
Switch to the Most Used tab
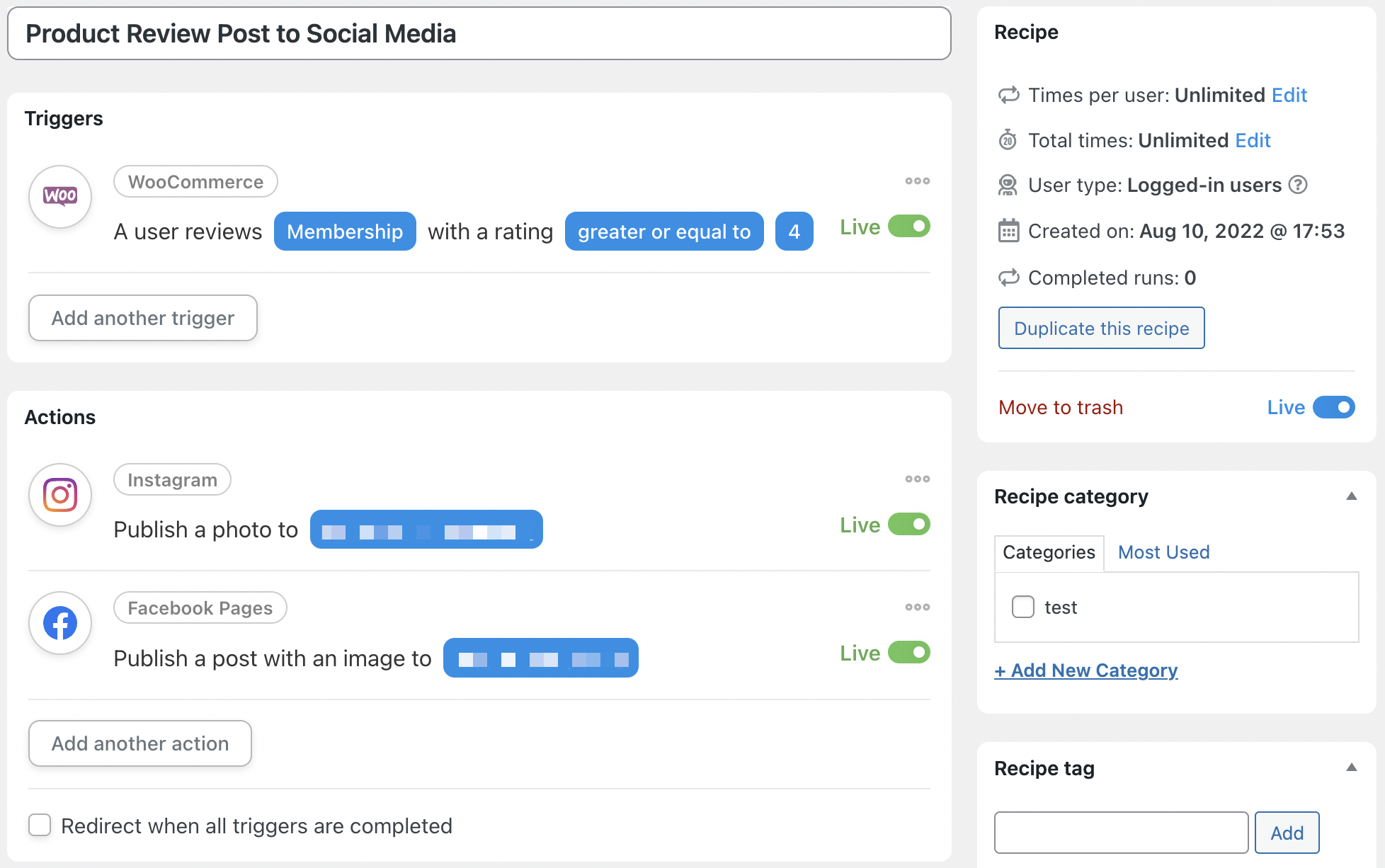click(x=1163, y=552)
